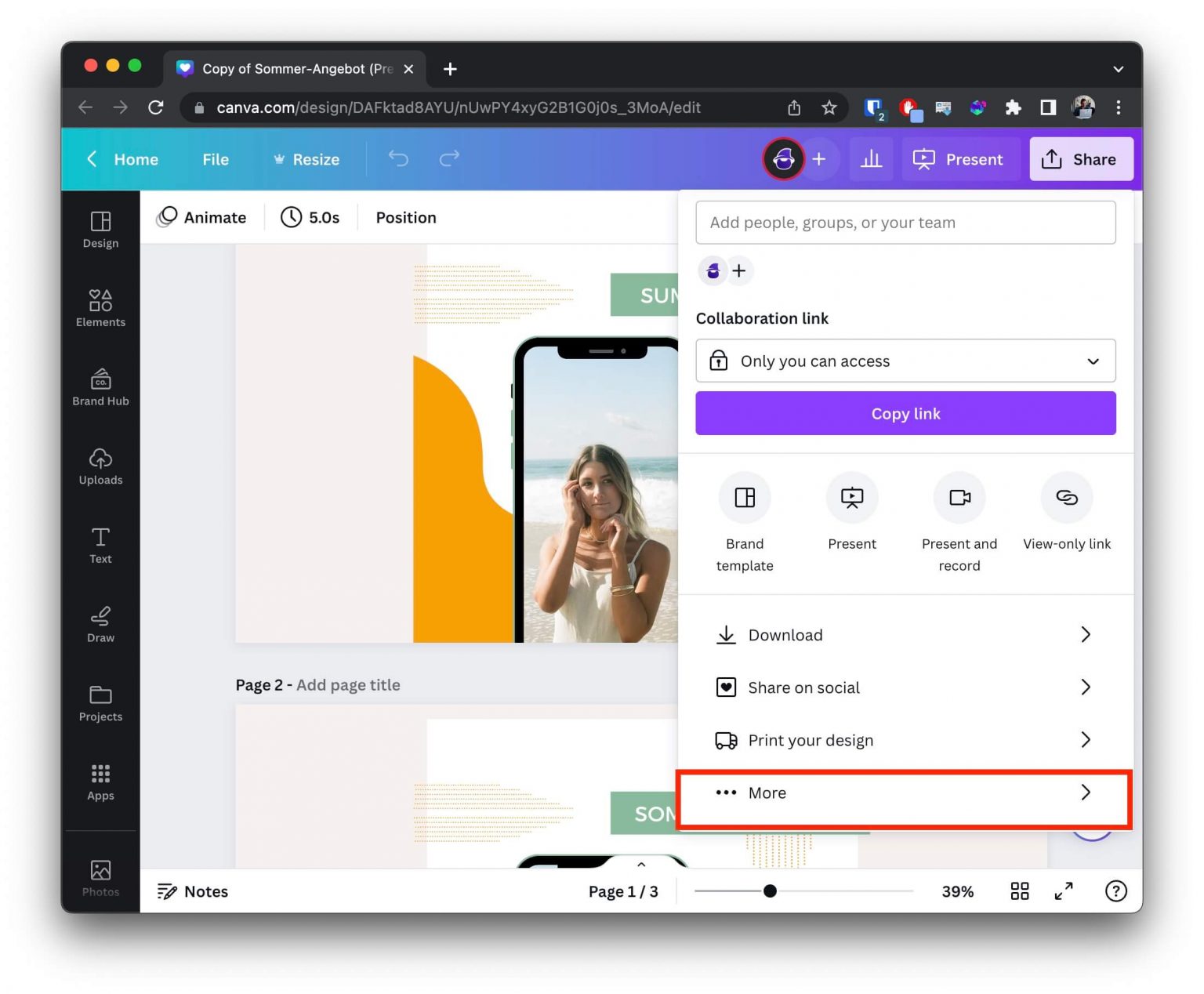The height and width of the screenshot is (994, 1204).
Task: Open the Resize menu
Action: tap(306, 159)
